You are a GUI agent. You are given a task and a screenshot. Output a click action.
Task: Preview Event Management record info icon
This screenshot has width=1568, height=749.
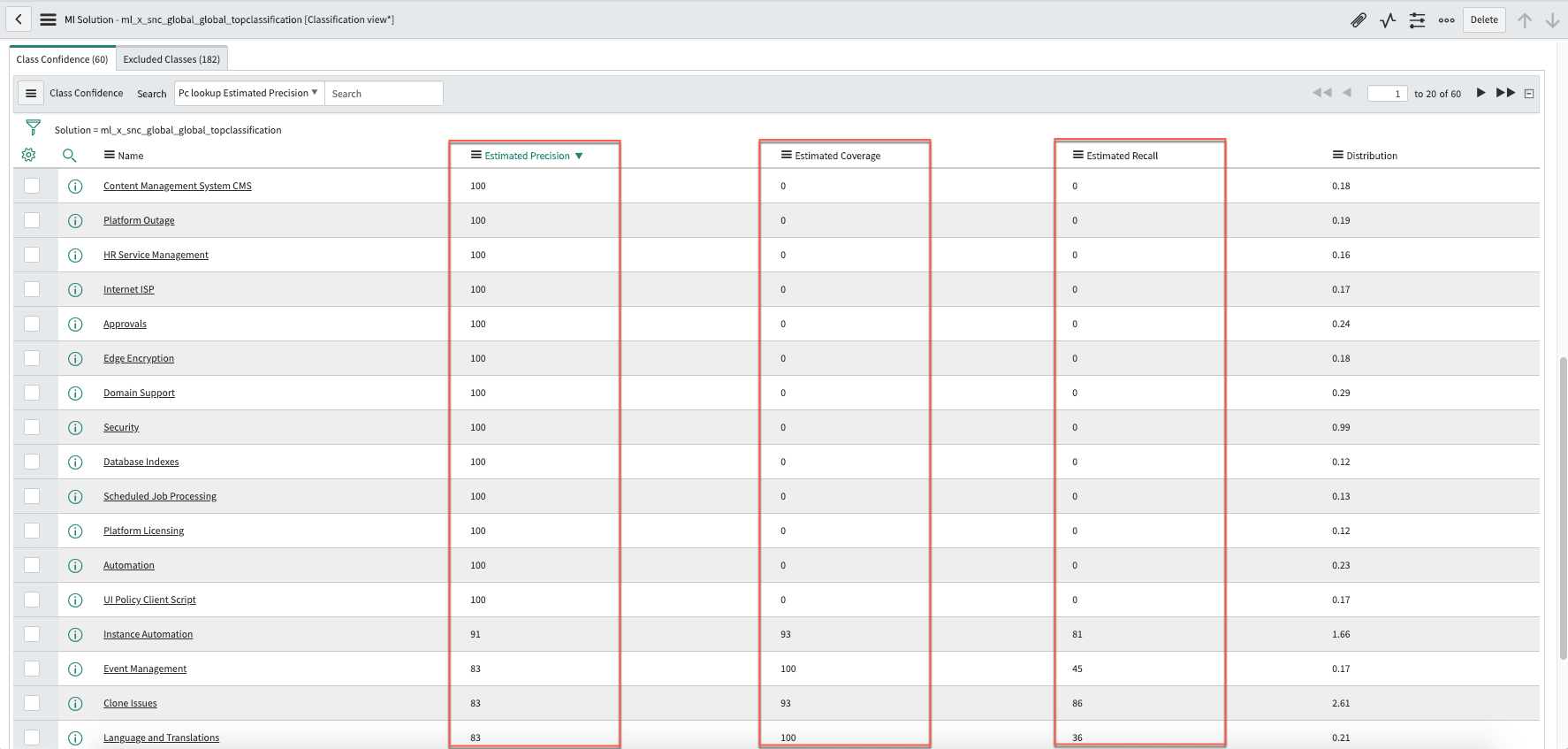(75, 669)
